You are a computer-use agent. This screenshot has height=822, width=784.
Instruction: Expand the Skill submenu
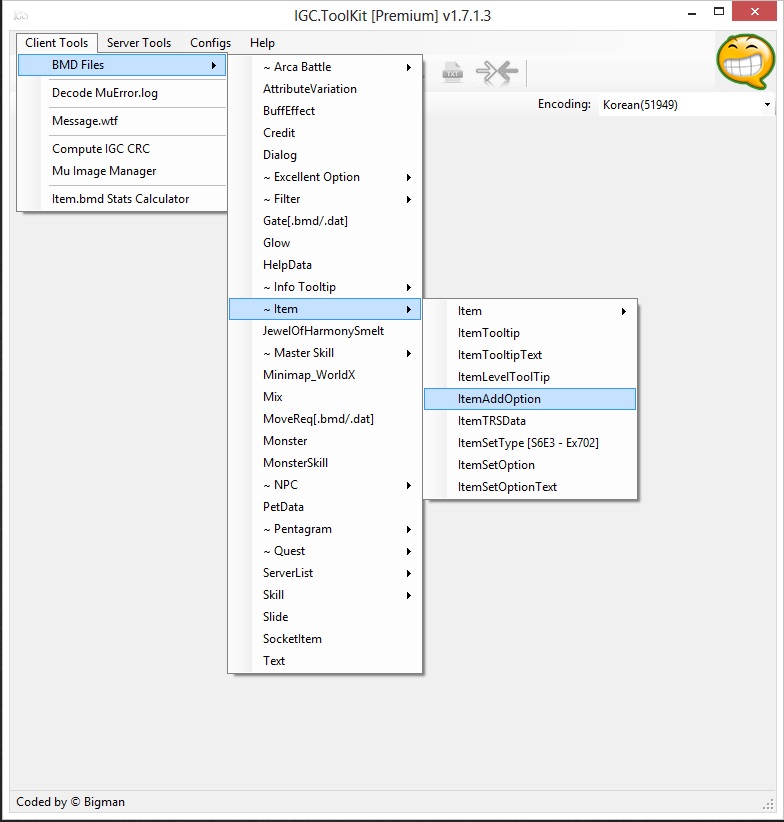point(325,596)
